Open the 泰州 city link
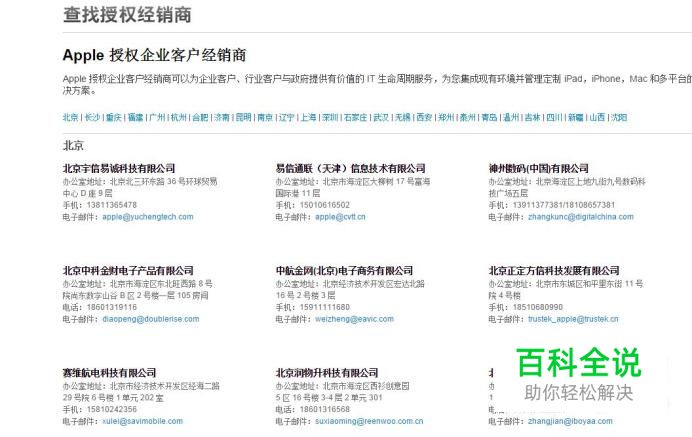 coord(468,117)
